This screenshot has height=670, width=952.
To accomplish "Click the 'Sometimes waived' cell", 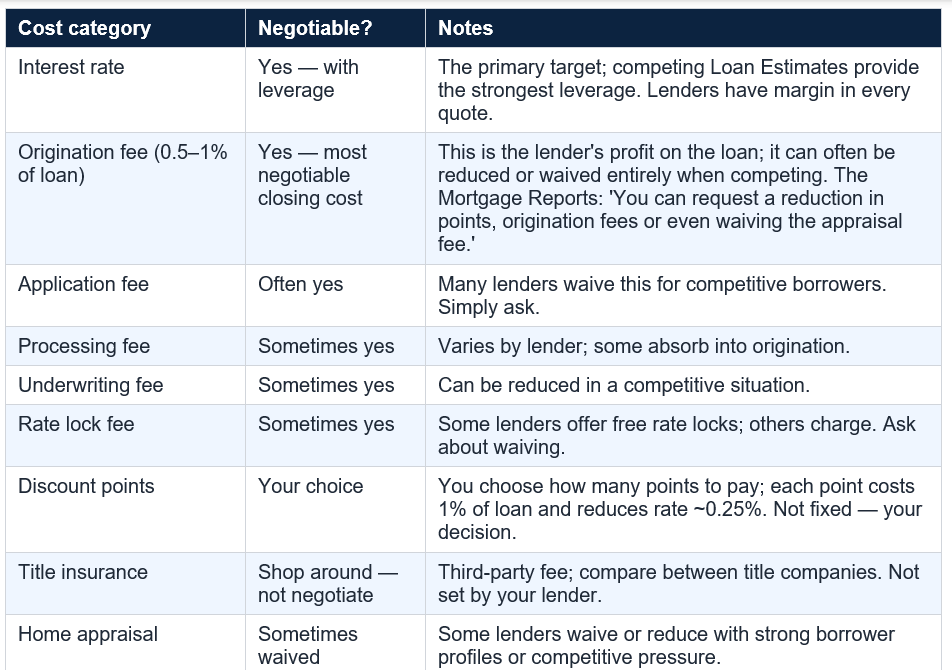I will tap(335, 643).
